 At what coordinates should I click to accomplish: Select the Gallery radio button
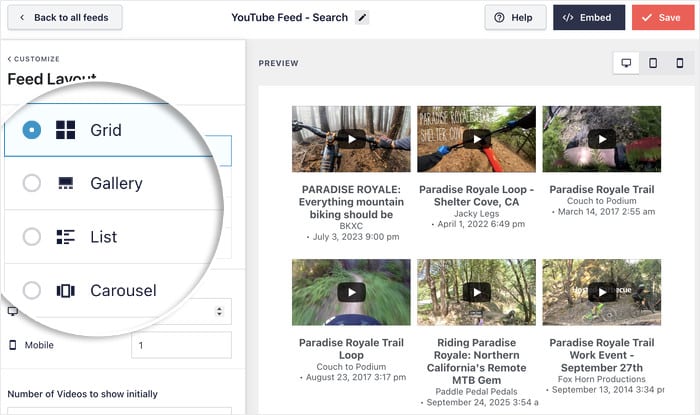[x=32, y=183]
